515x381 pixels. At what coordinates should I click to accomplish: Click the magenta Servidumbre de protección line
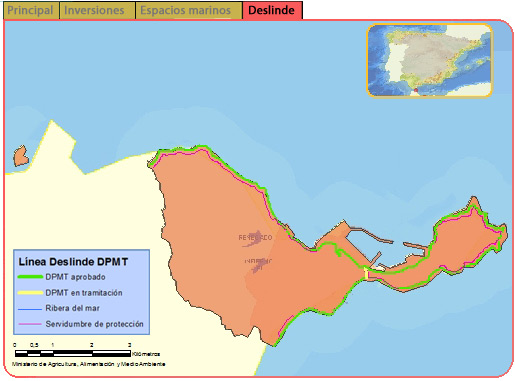[30, 324]
